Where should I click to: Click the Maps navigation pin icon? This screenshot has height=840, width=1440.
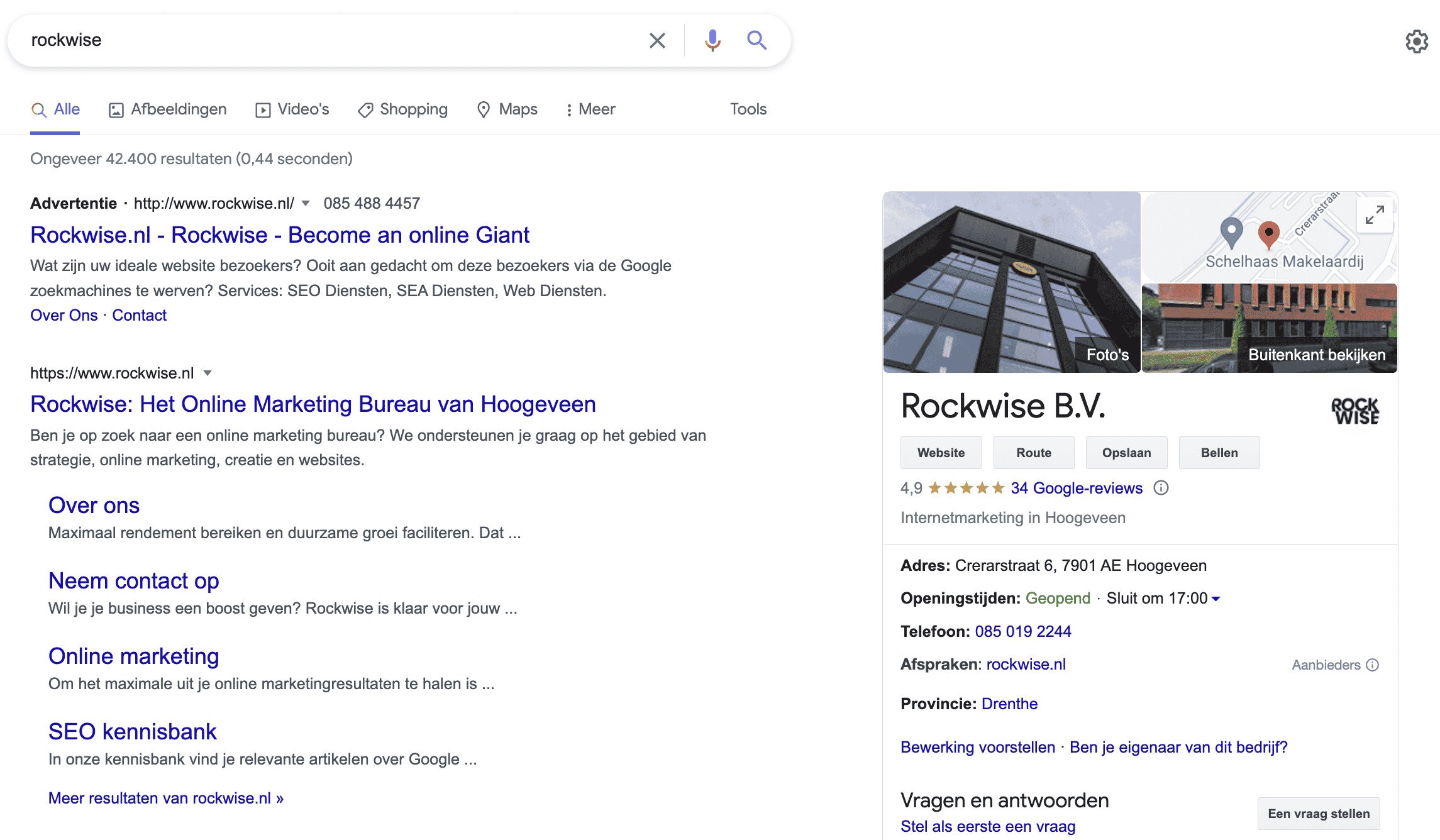point(483,109)
